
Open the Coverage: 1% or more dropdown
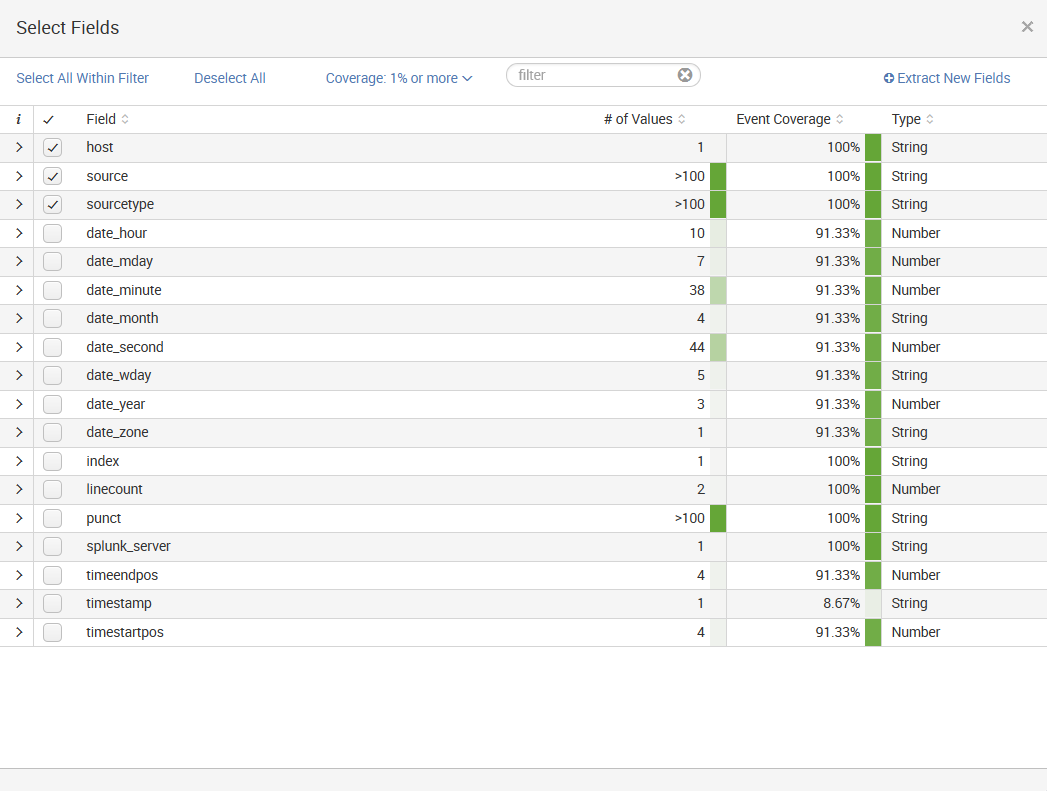[x=399, y=78]
